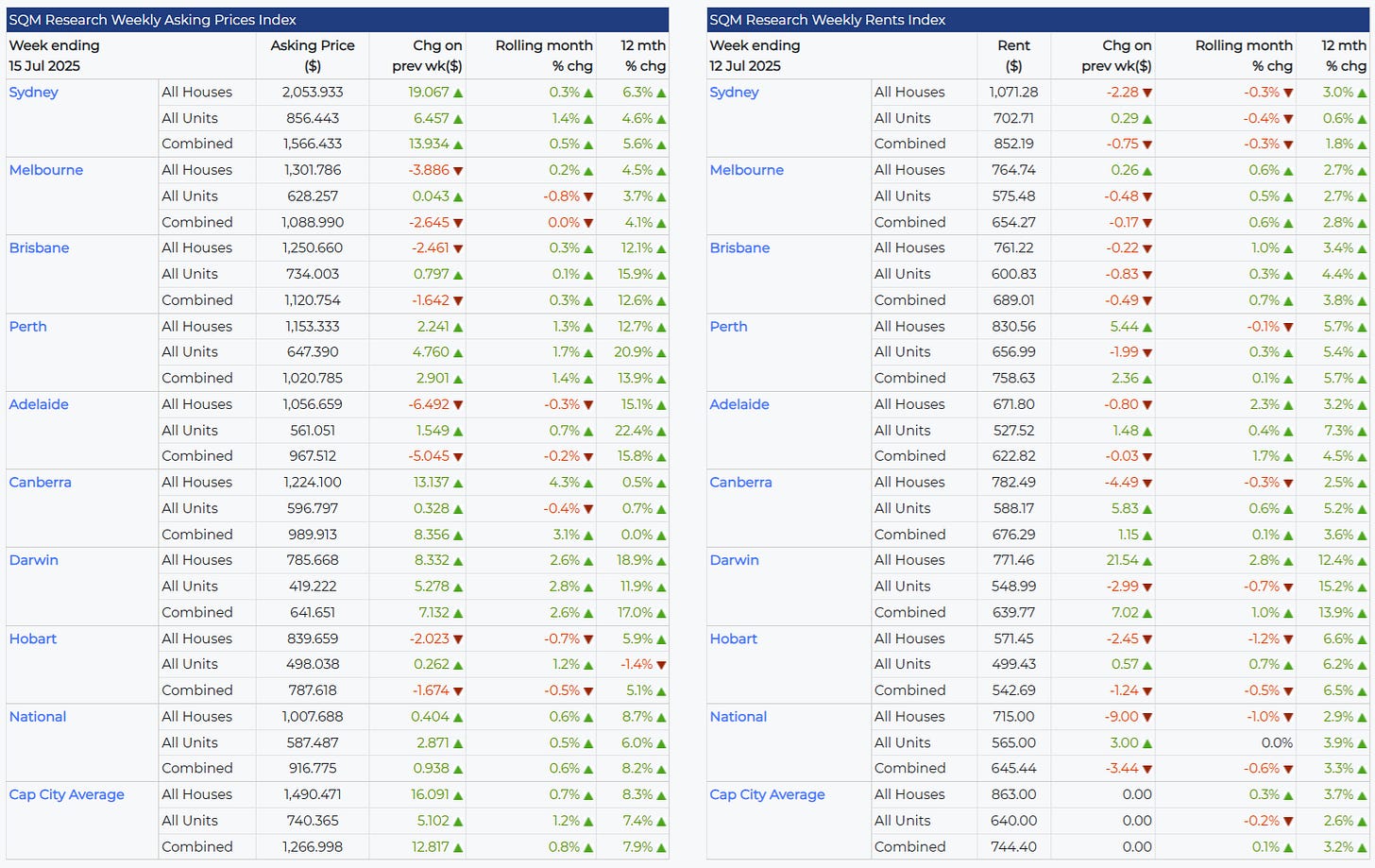Click the red down arrow beside -3.886
The height and width of the screenshot is (868, 1375).
[x=458, y=171]
